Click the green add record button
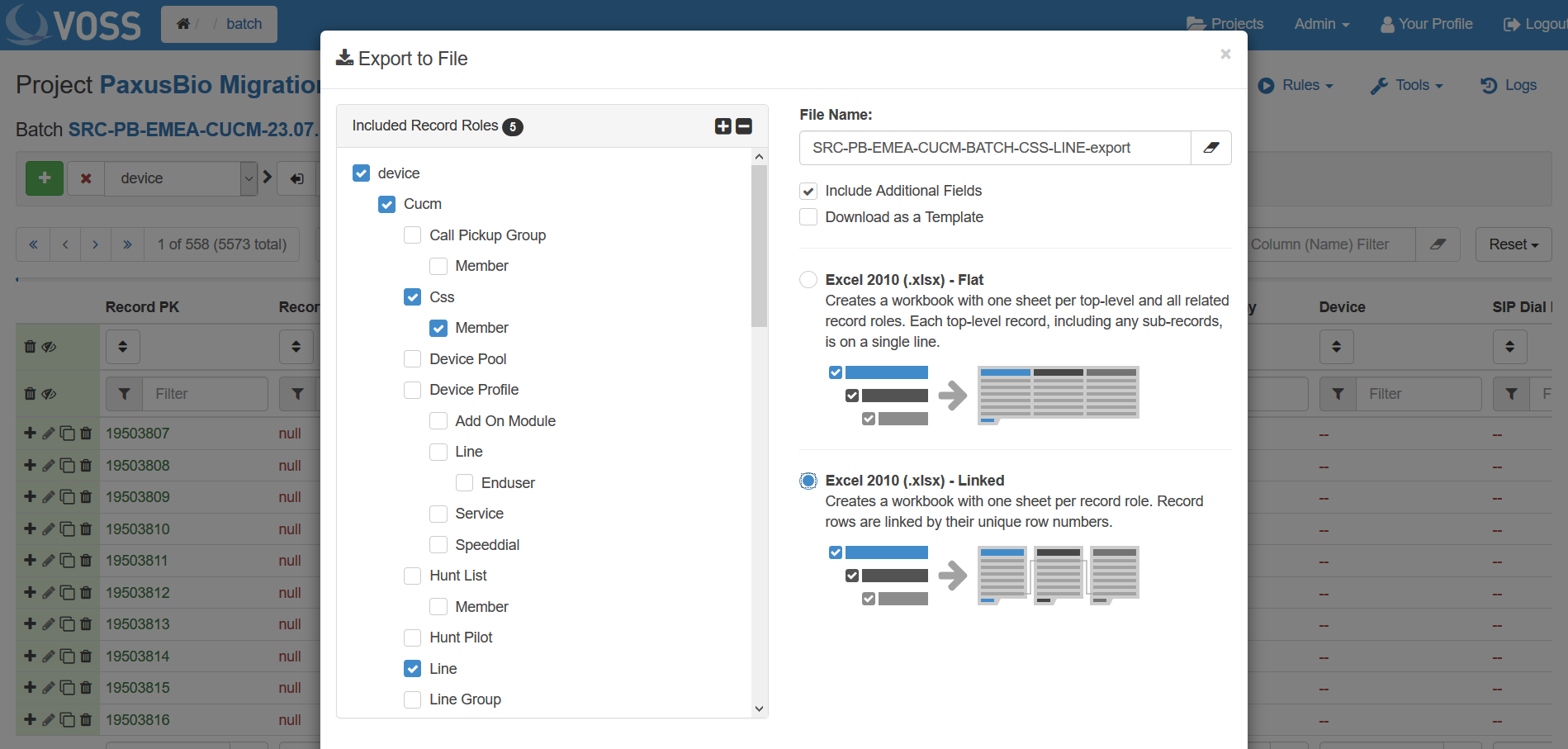The width and height of the screenshot is (1568, 749). [45, 178]
